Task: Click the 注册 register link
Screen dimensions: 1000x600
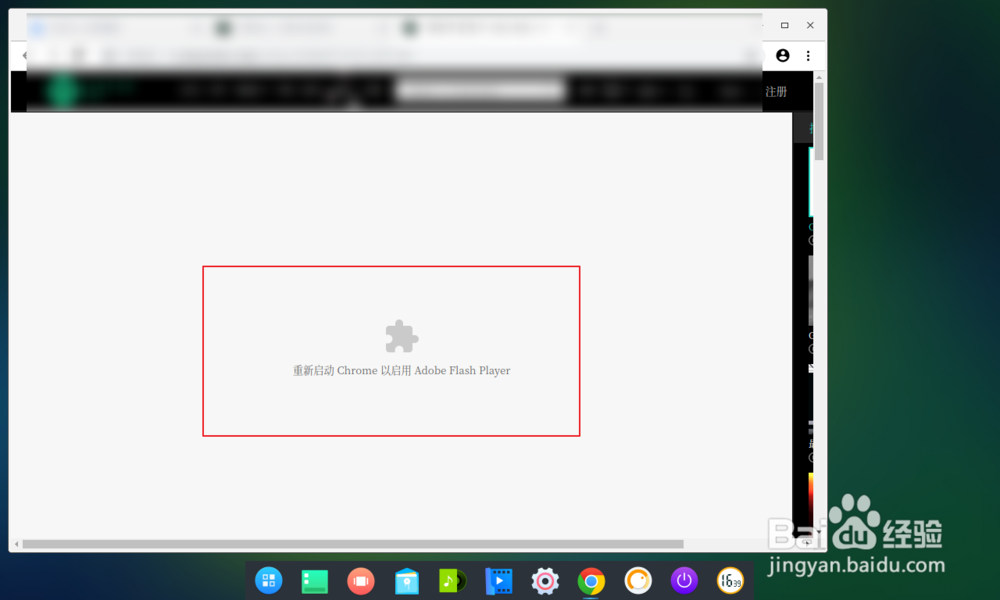Action: (776, 92)
